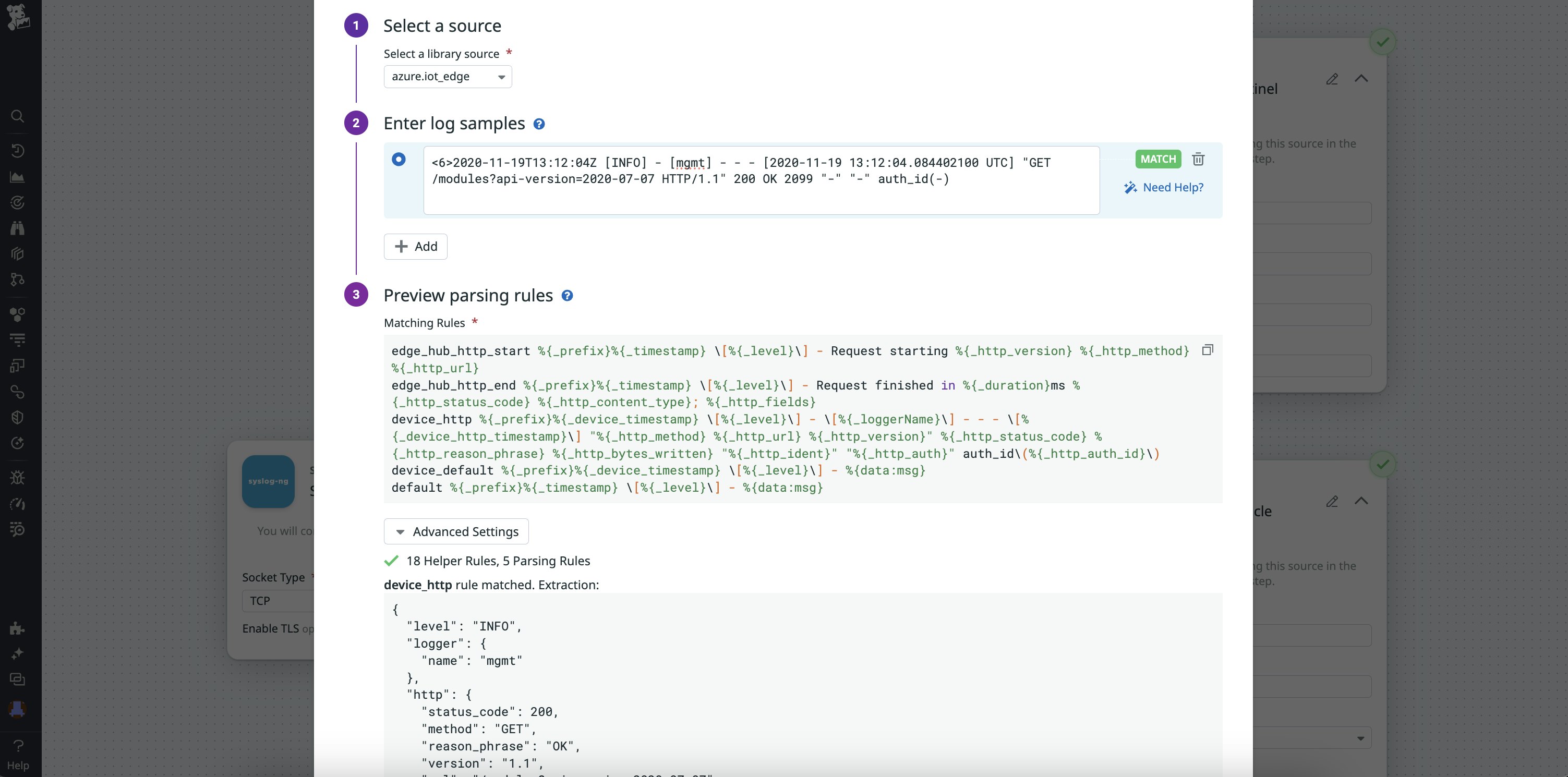The image size is (1568, 777).
Task: Click the search magnifier in sidebar
Action: tap(18, 116)
